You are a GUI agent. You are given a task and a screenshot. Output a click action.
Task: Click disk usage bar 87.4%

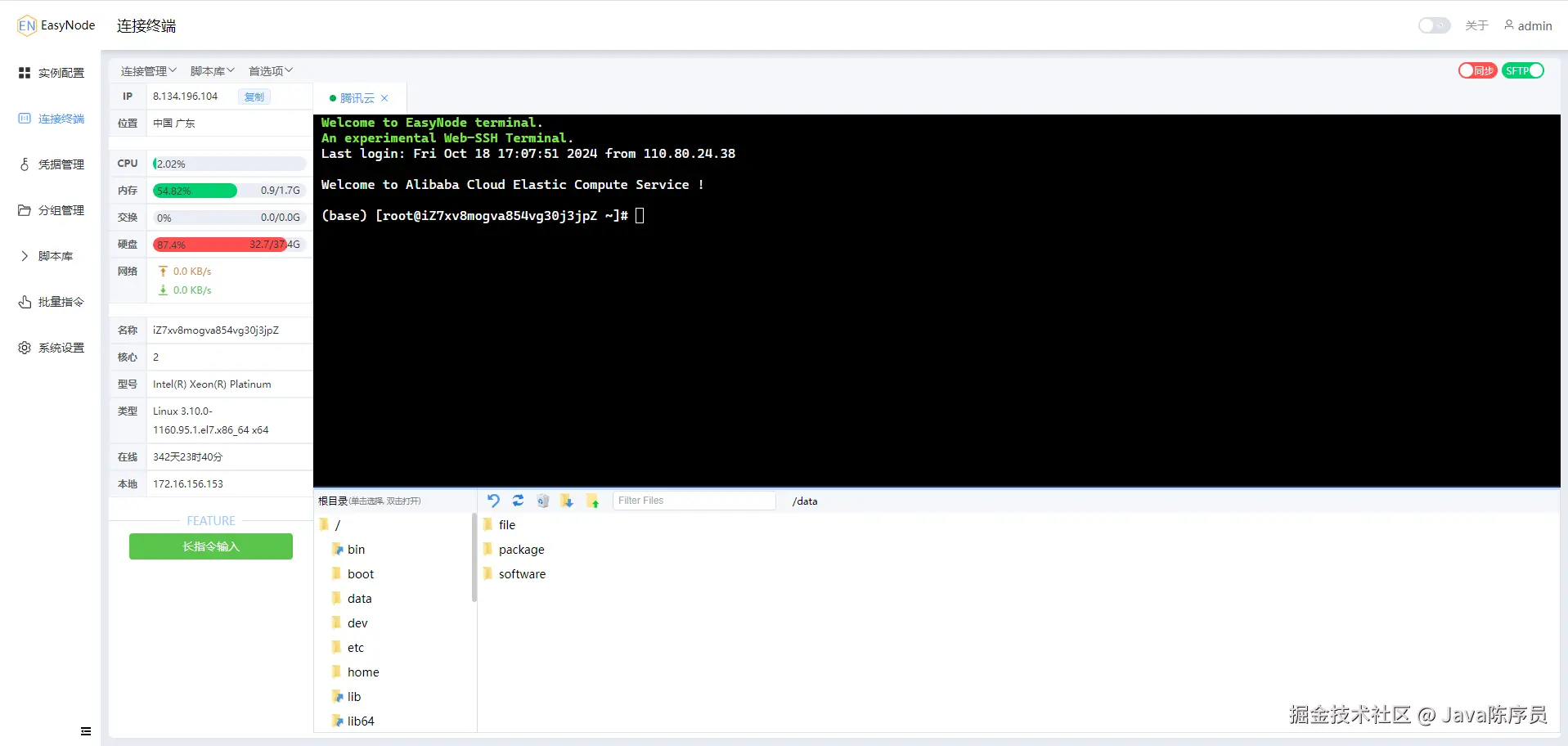point(229,245)
